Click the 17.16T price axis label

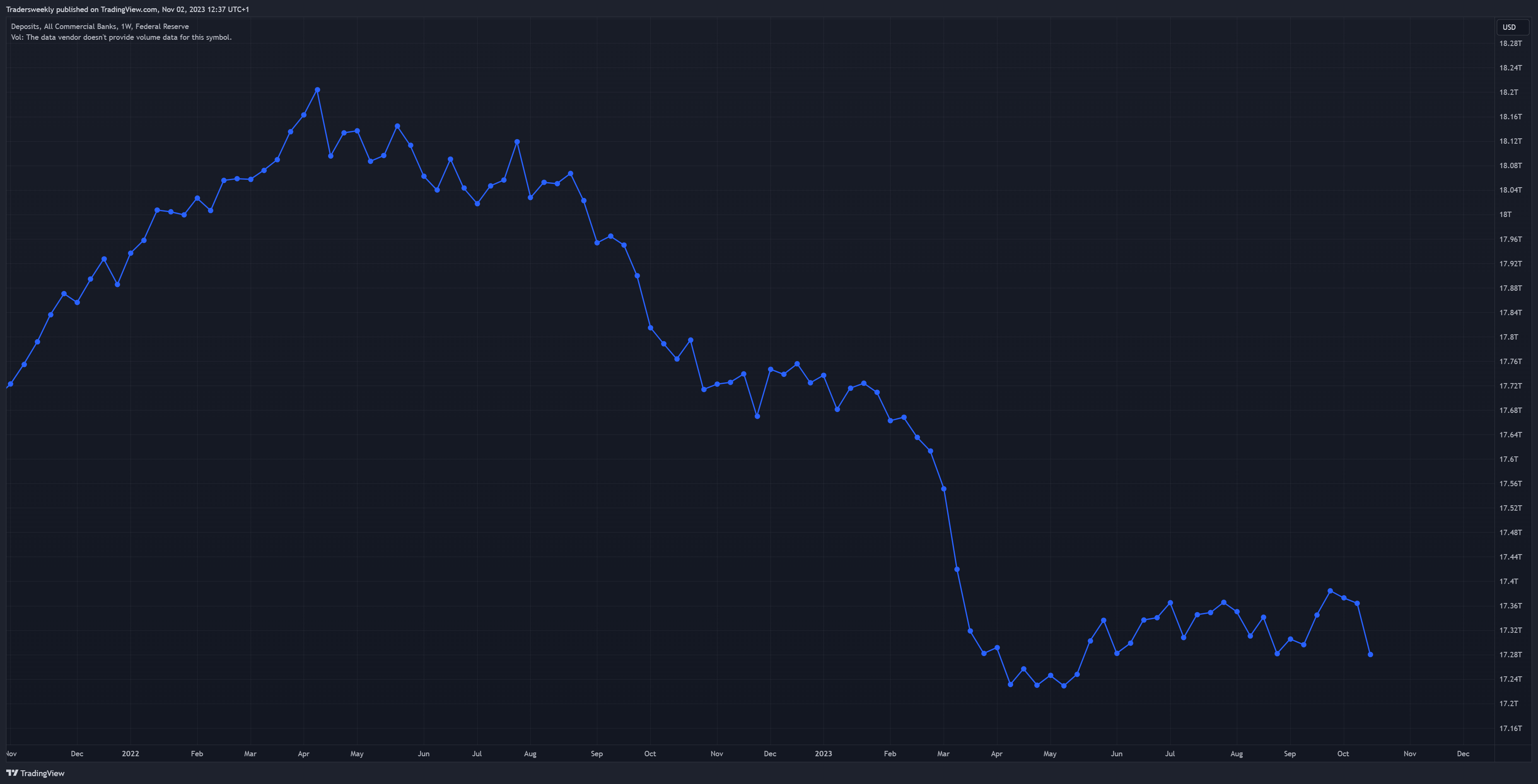[1511, 728]
